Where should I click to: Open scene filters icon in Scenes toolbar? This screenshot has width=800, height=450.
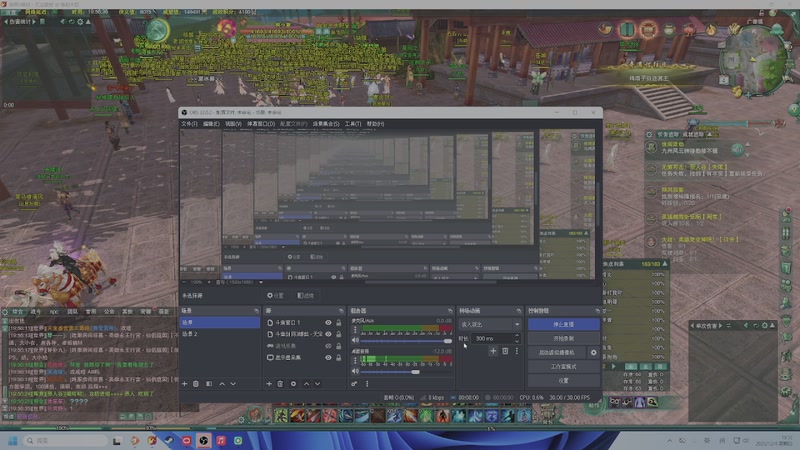(x=209, y=384)
